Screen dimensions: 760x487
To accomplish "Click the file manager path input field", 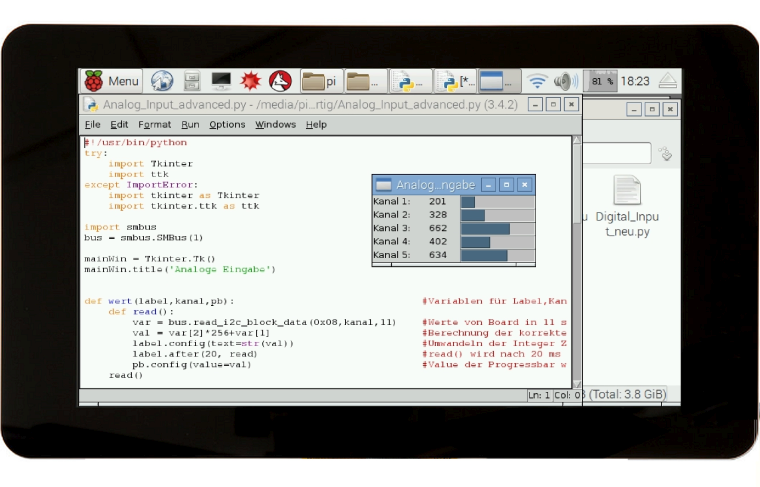I will (615, 153).
